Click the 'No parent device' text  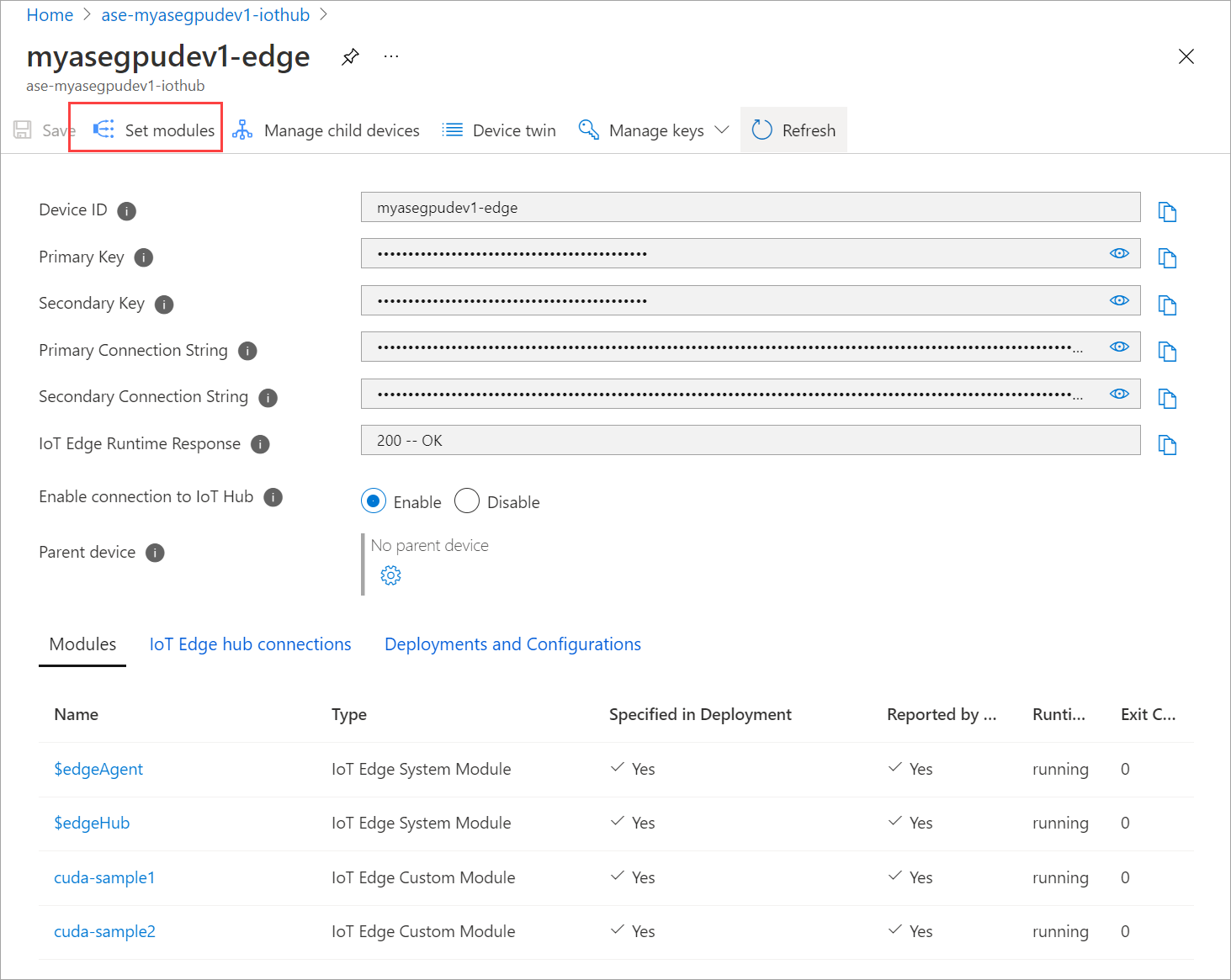coord(429,545)
